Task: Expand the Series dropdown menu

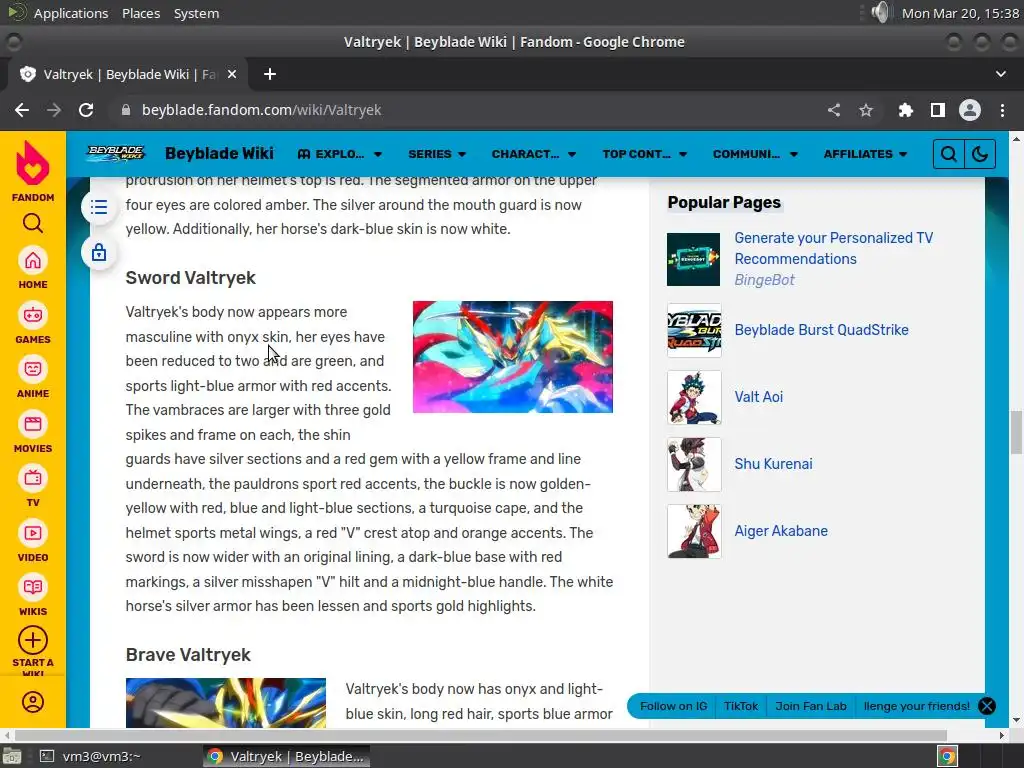Action: [x=437, y=154]
